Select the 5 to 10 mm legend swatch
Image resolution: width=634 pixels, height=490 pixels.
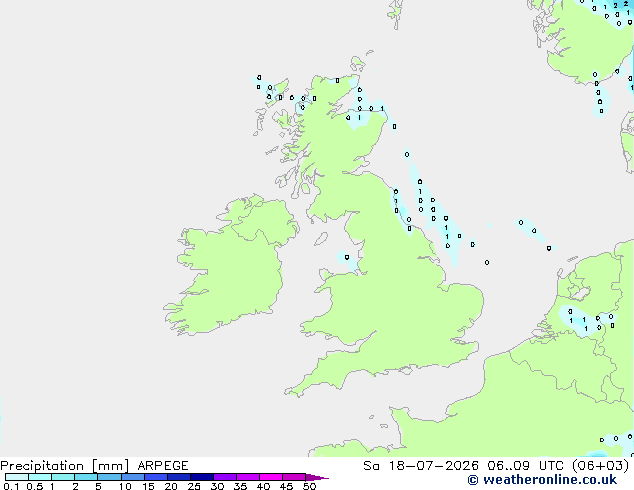click(110, 477)
